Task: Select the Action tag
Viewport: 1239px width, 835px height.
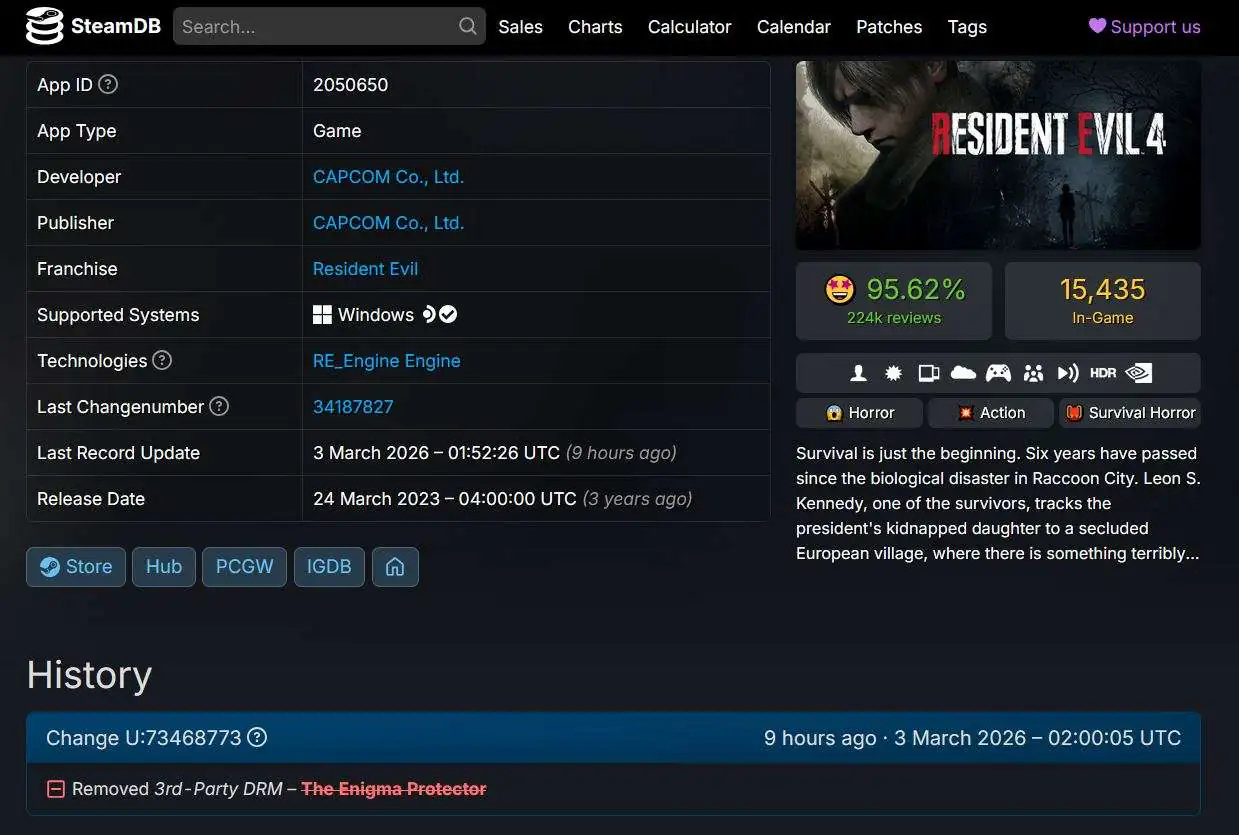Action: point(991,413)
